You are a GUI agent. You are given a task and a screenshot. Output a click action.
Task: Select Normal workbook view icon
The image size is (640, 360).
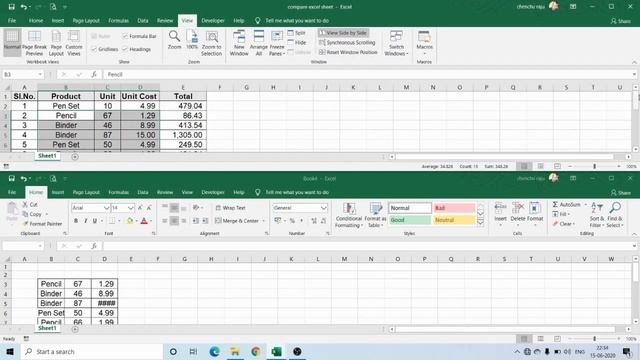tap(12, 36)
